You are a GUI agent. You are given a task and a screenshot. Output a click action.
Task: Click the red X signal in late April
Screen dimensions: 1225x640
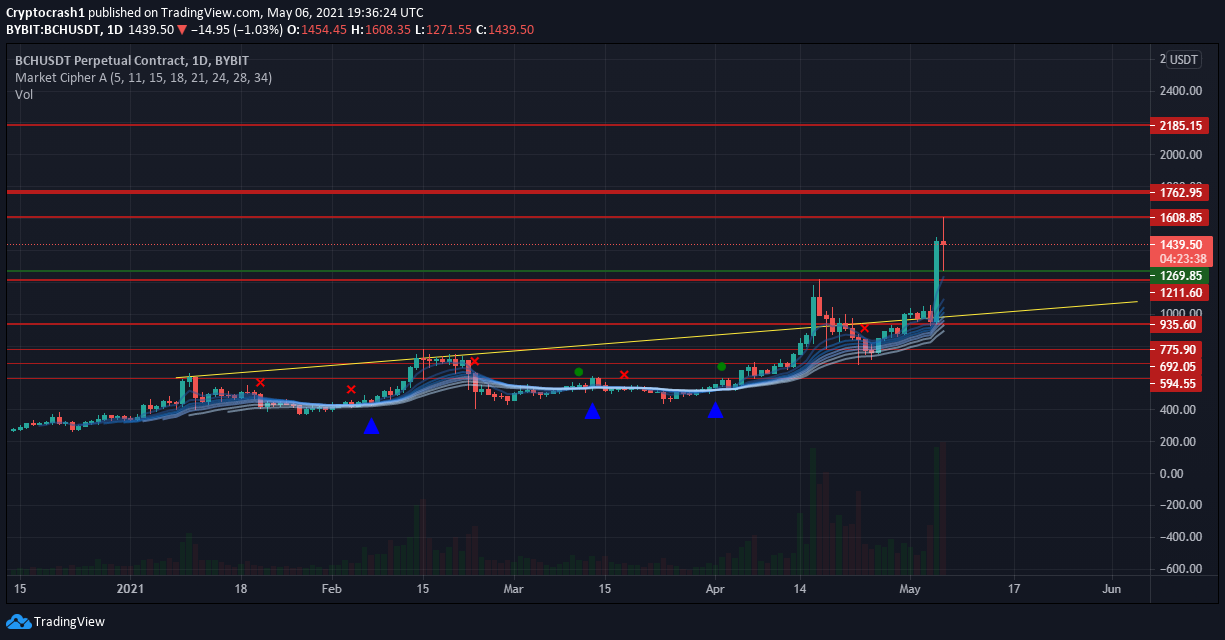click(864, 328)
